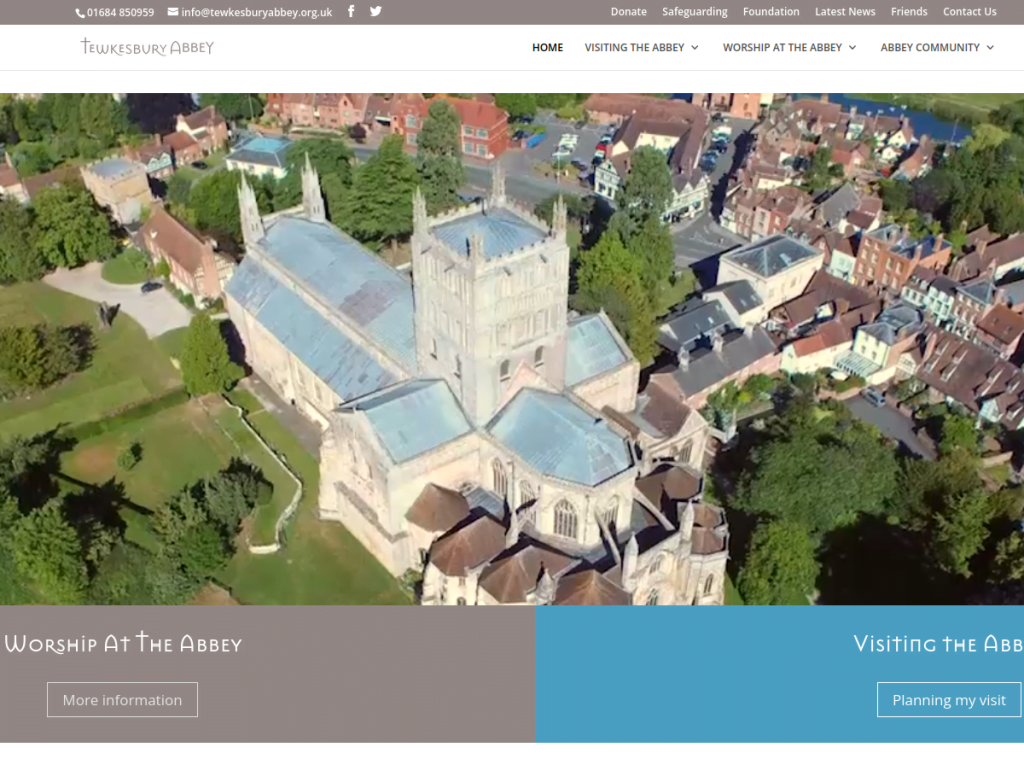Select the email address info@tewkesburyabbey.org.uk
This screenshot has height=759, width=1024.
(x=255, y=12)
